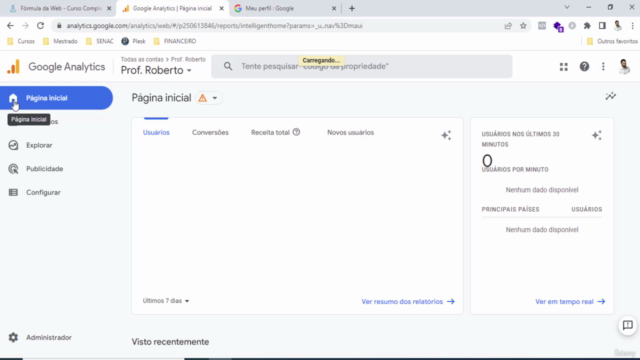Open the Insights sparkline icon
The height and width of the screenshot is (360, 640).
pyautogui.click(x=611, y=96)
